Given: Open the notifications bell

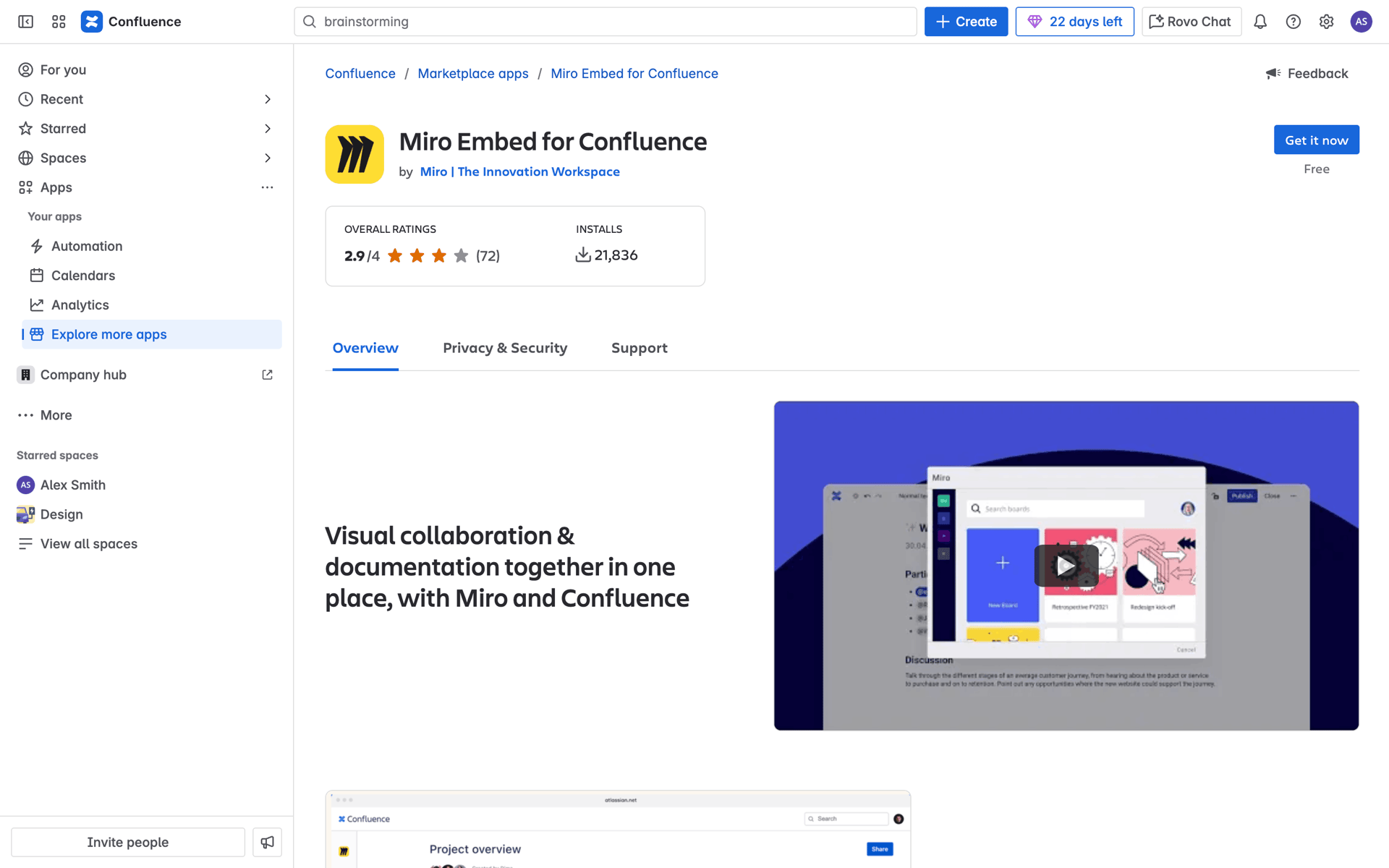Looking at the screenshot, I should coord(1260,22).
